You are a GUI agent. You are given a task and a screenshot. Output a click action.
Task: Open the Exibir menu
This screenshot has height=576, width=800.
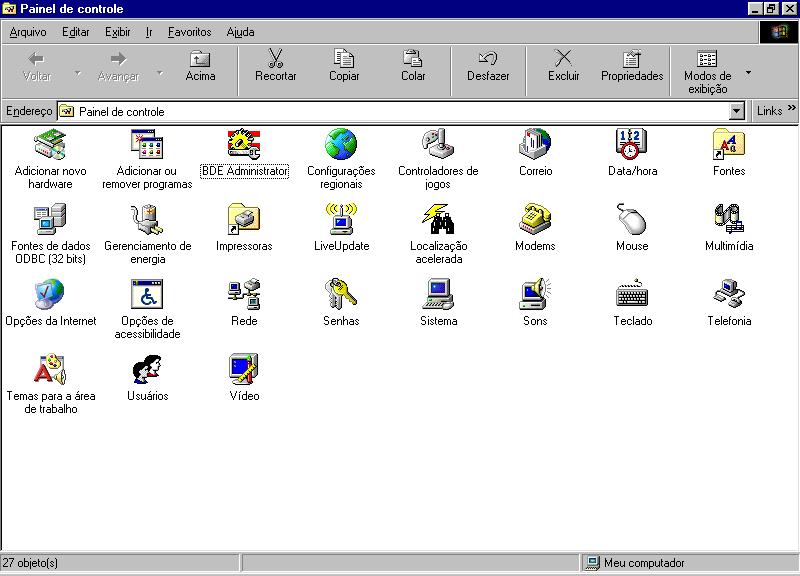117,32
